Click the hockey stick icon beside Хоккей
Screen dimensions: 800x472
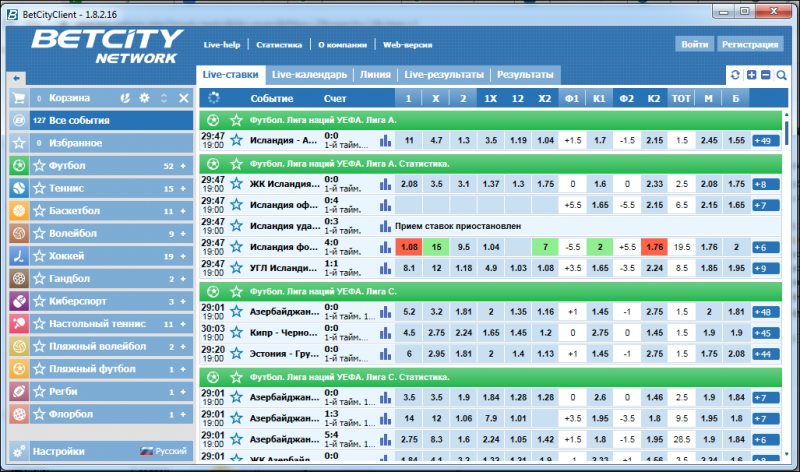pyautogui.click(x=19, y=256)
